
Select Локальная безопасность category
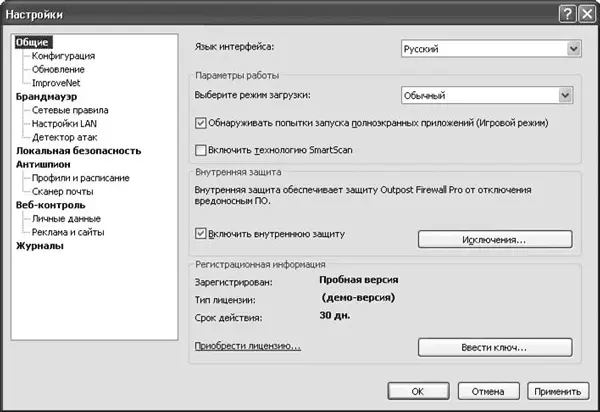(x=78, y=151)
